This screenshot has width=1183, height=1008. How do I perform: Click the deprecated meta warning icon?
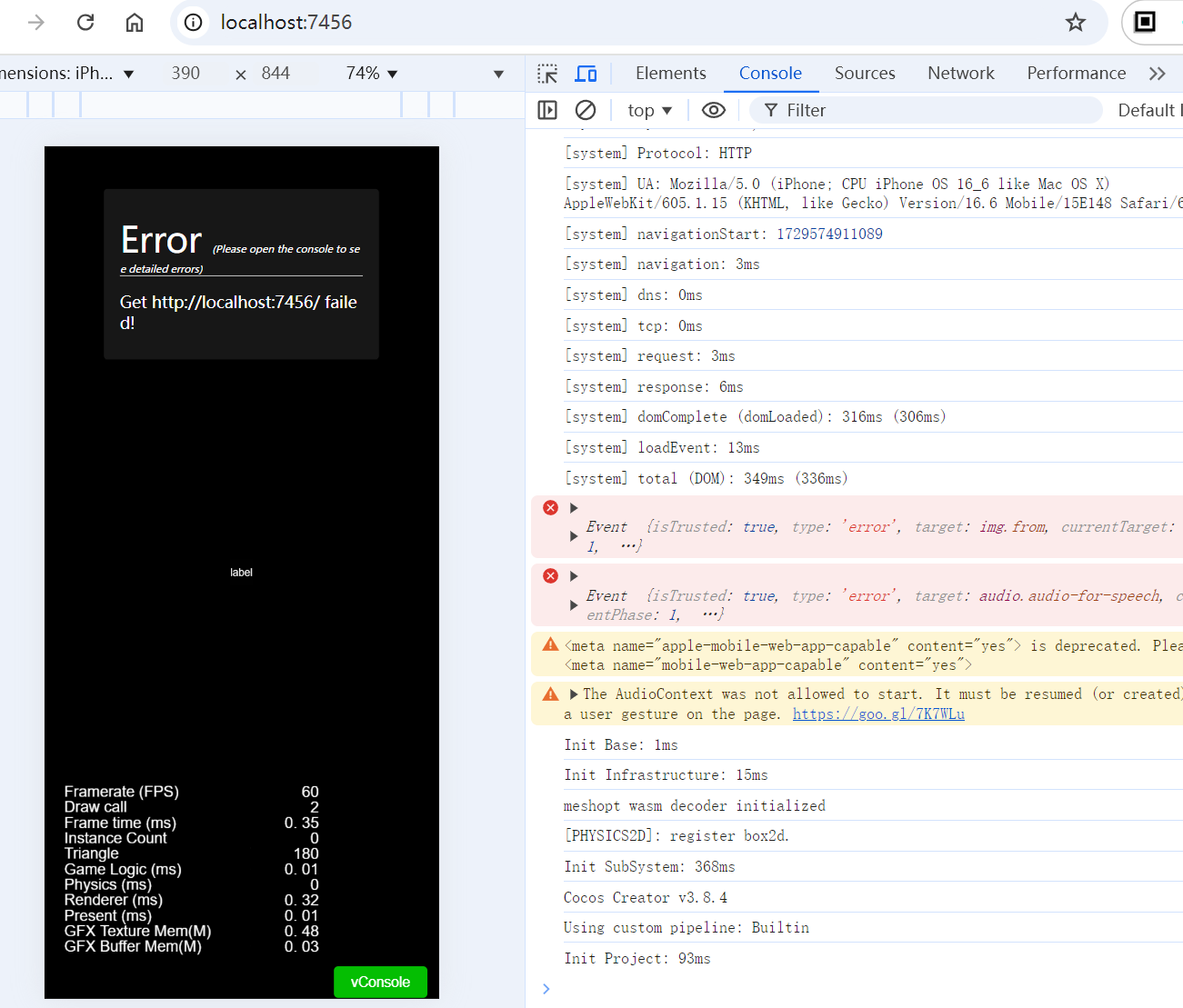[x=550, y=644]
